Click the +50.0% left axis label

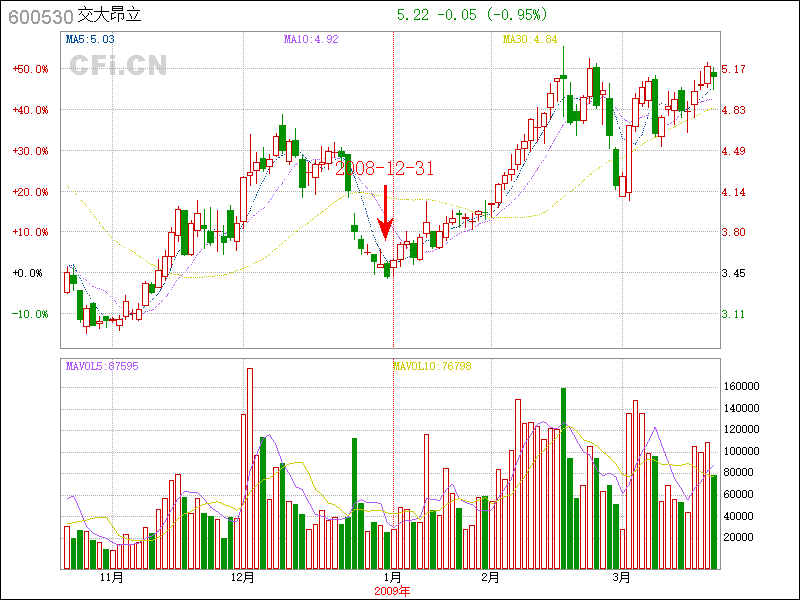tap(30, 69)
